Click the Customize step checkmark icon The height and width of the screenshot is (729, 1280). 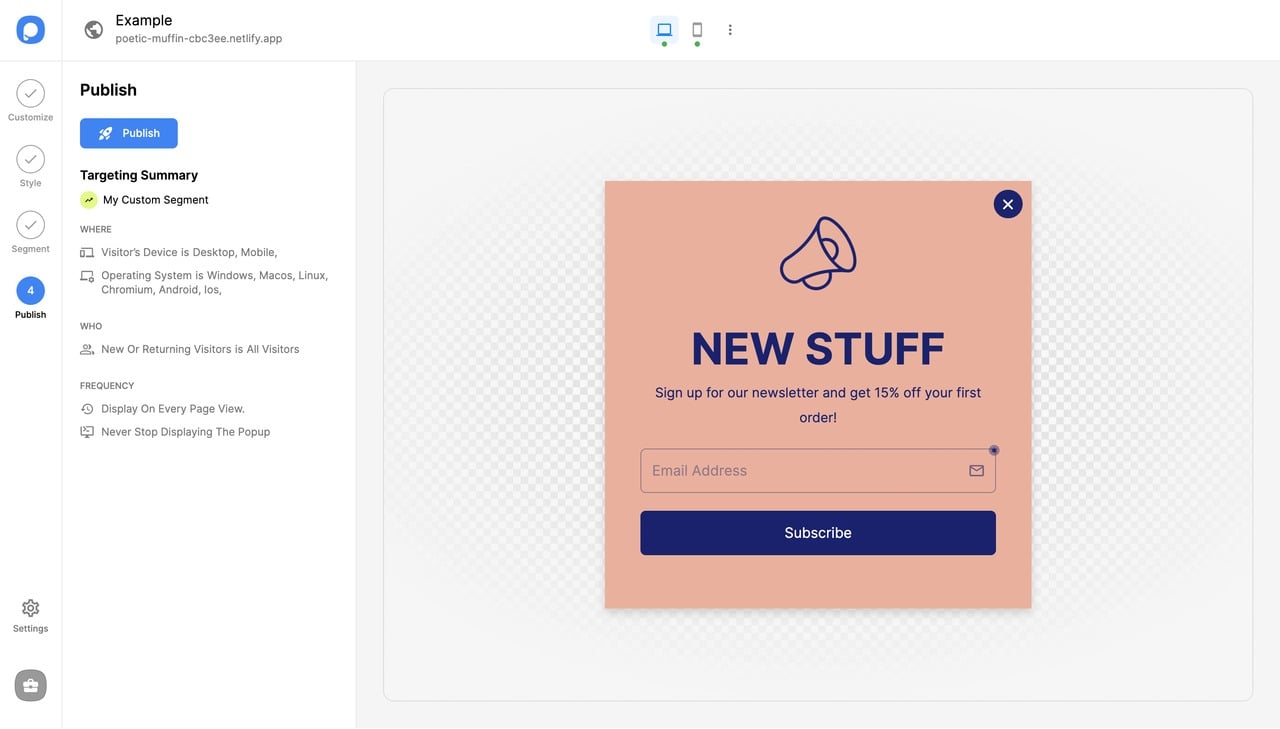pos(30,94)
